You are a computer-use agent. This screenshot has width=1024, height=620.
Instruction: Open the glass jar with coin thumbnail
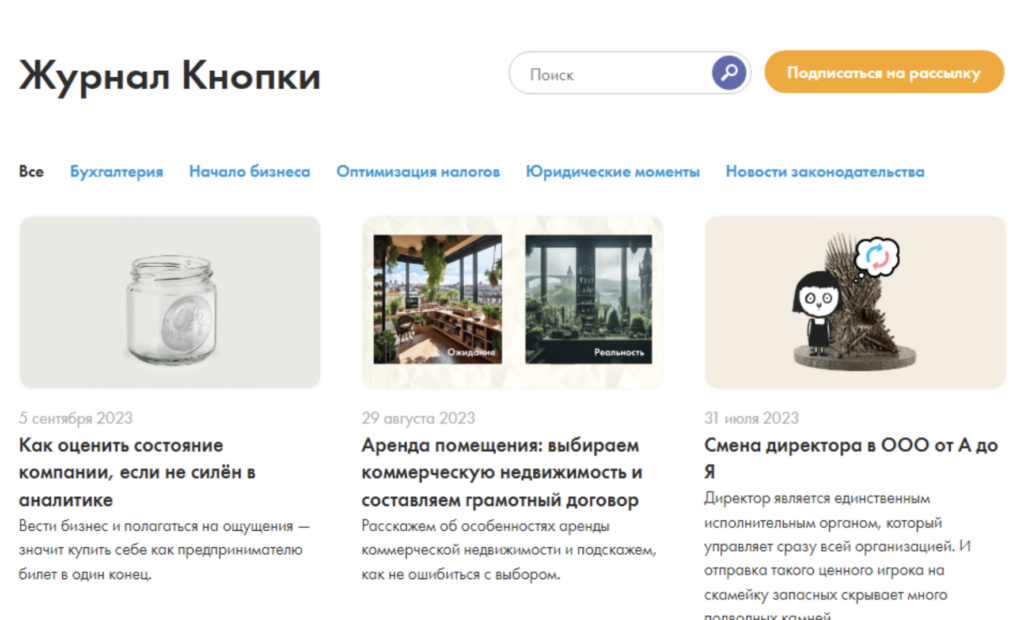[x=170, y=302]
